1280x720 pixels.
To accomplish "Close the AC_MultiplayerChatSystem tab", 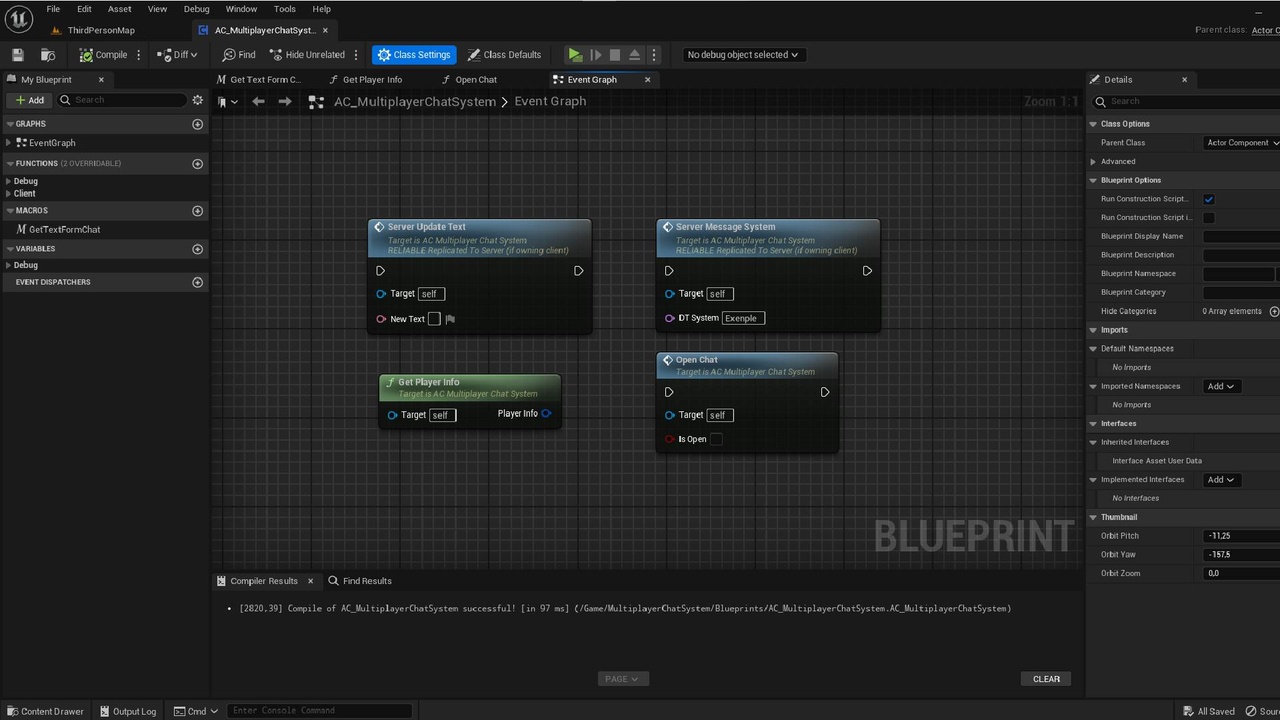I will (x=325, y=30).
